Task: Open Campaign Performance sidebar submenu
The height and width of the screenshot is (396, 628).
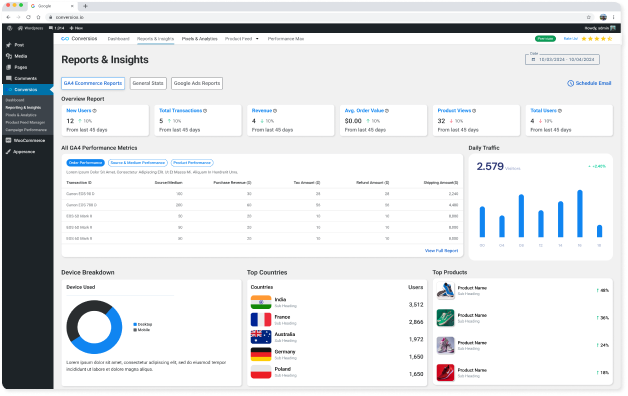Action: pyautogui.click(x=26, y=130)
